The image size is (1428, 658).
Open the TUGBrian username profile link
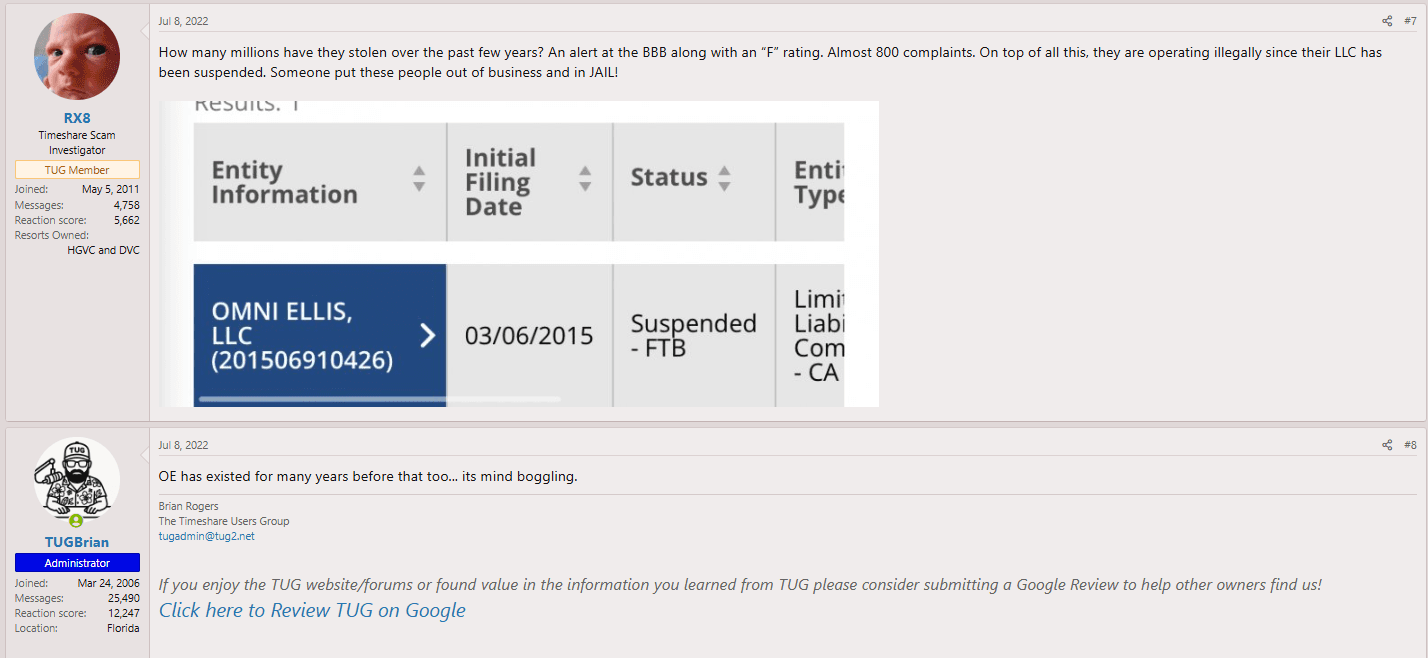77,542
